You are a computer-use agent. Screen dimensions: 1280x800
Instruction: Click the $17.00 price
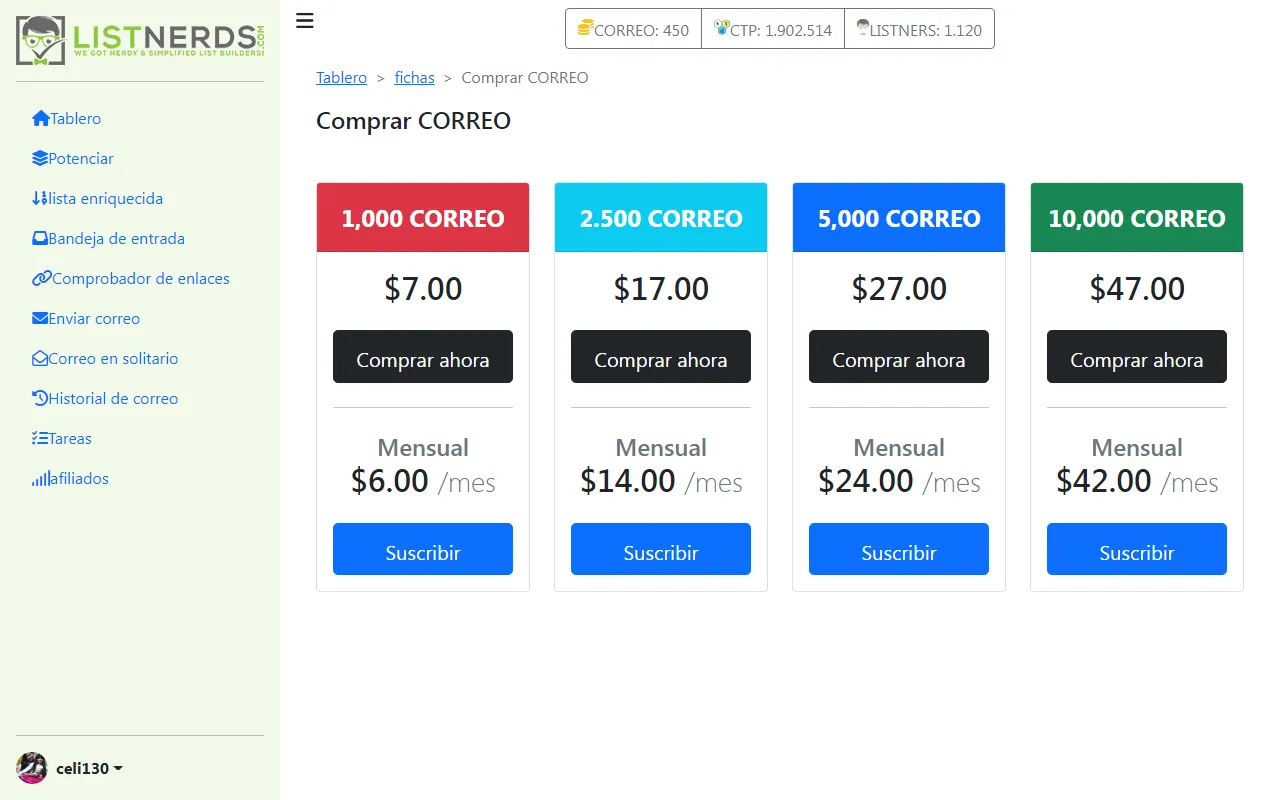661,289
